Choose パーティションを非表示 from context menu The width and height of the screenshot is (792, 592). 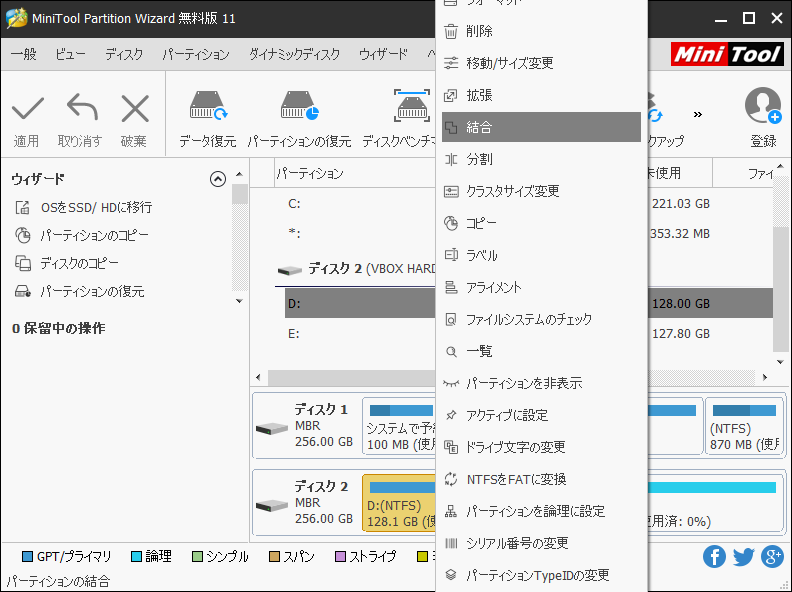tap(541, 383)
